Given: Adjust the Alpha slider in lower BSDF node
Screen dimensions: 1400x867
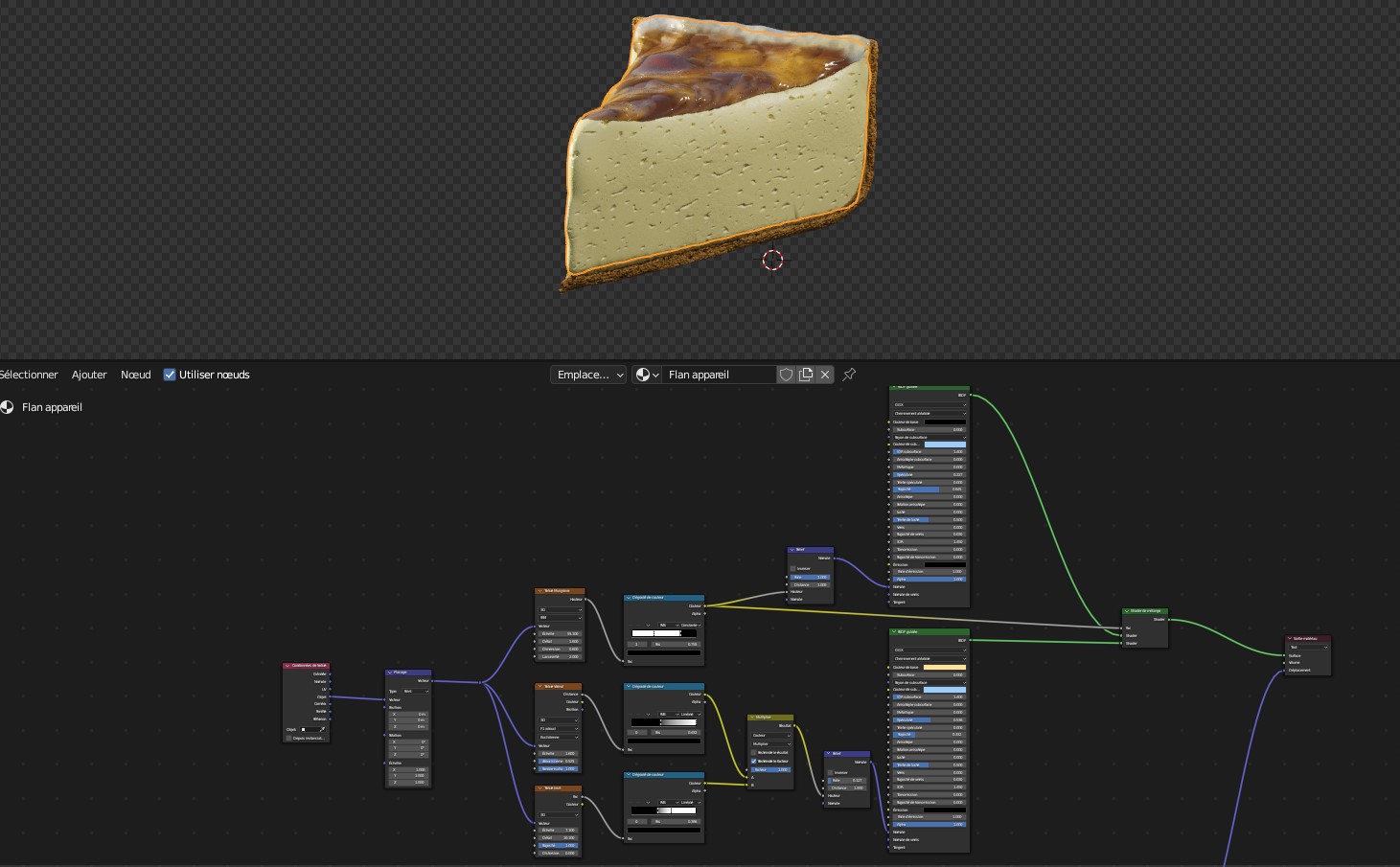Looking at the screenshot, I should click(x=930, y=824).
